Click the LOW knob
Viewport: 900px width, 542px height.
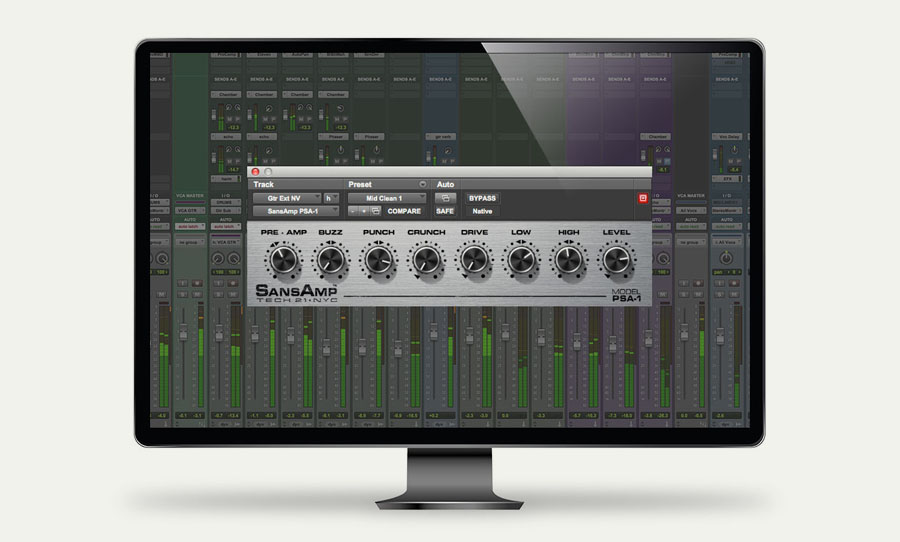(521, 260)
